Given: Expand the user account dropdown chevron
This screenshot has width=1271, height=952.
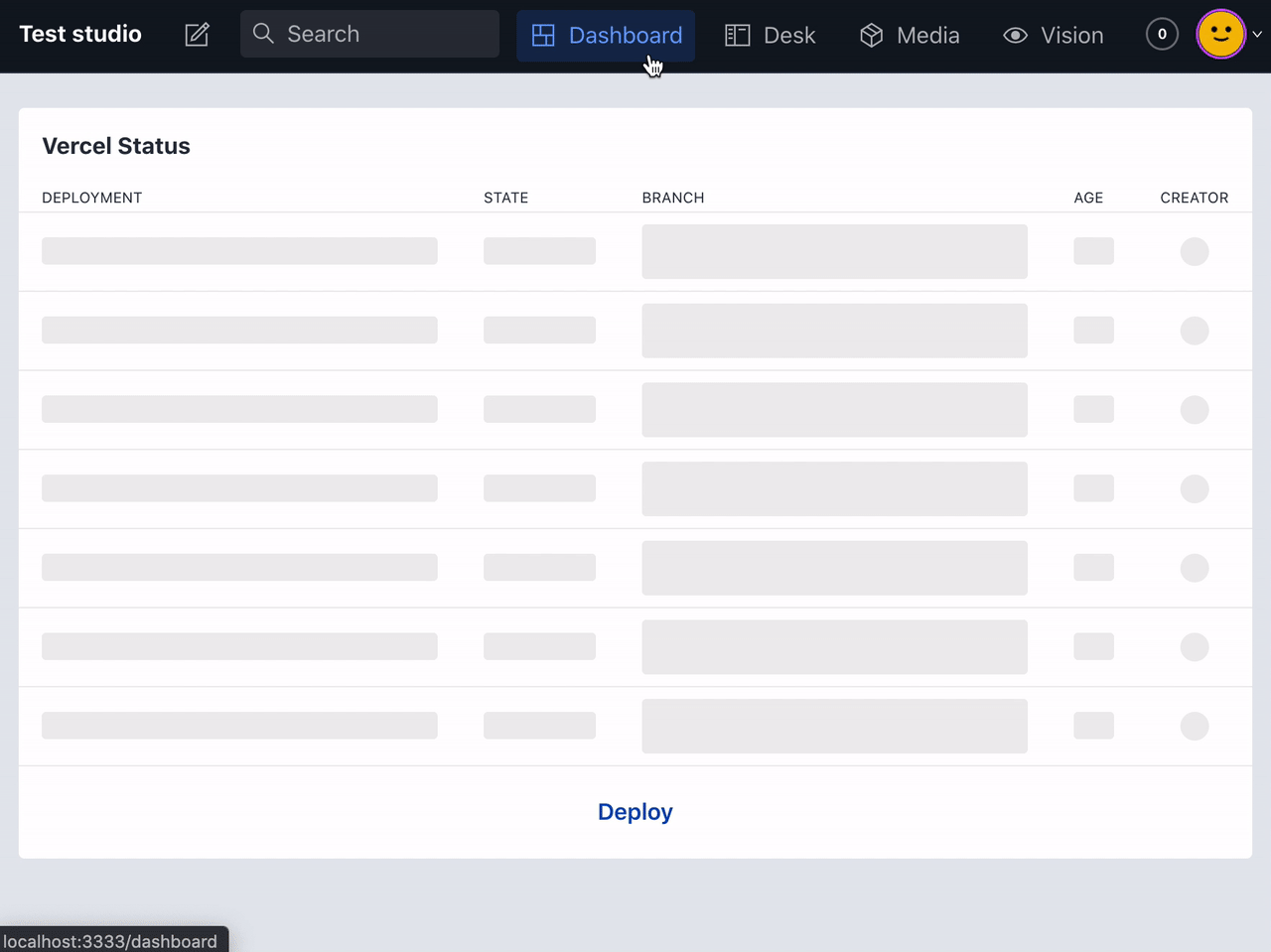Looking at the screenshot, I should 1256,33.
